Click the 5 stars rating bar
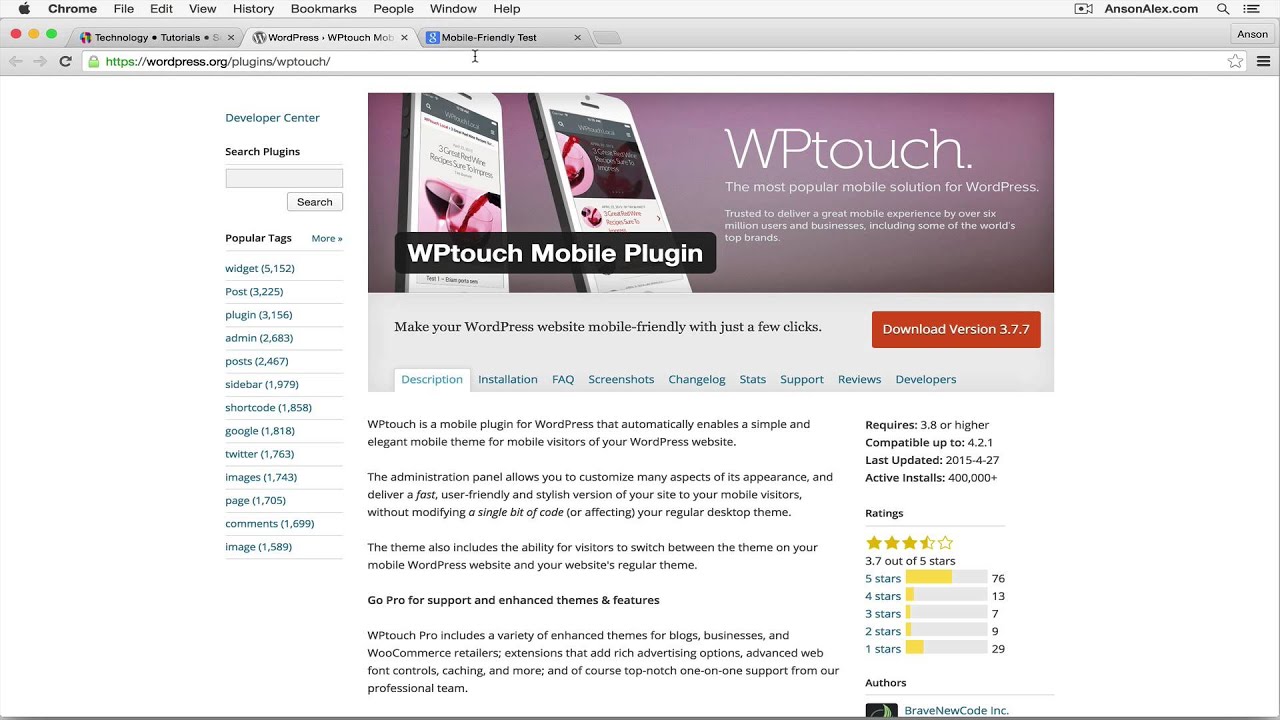 coord(946,578)
